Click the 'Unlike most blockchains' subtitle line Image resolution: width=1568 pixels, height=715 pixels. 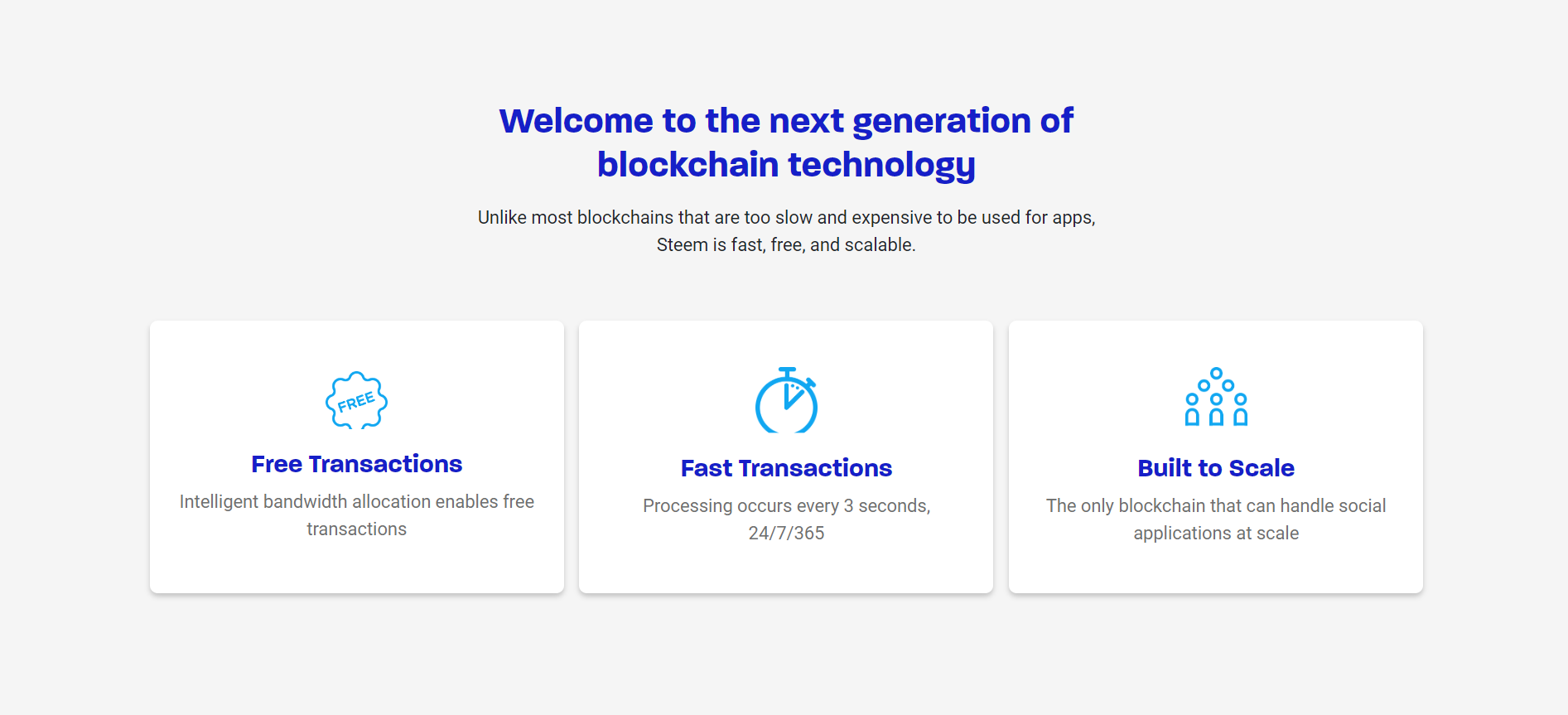(x=786, y=218)
